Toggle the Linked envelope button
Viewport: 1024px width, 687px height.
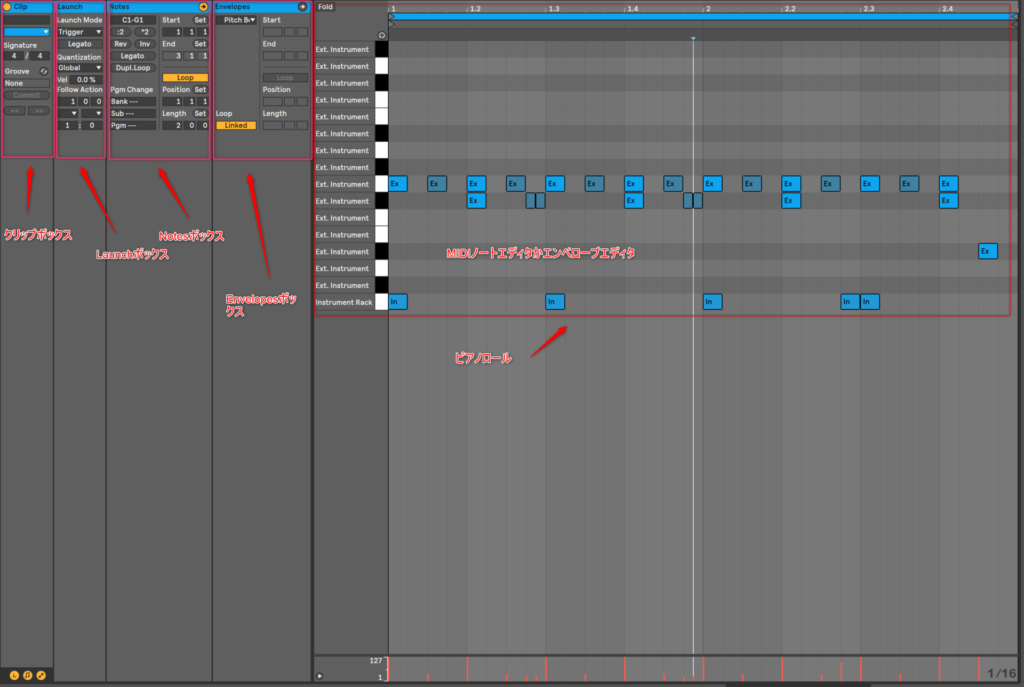pyautogui.click(x=236, y=125)
